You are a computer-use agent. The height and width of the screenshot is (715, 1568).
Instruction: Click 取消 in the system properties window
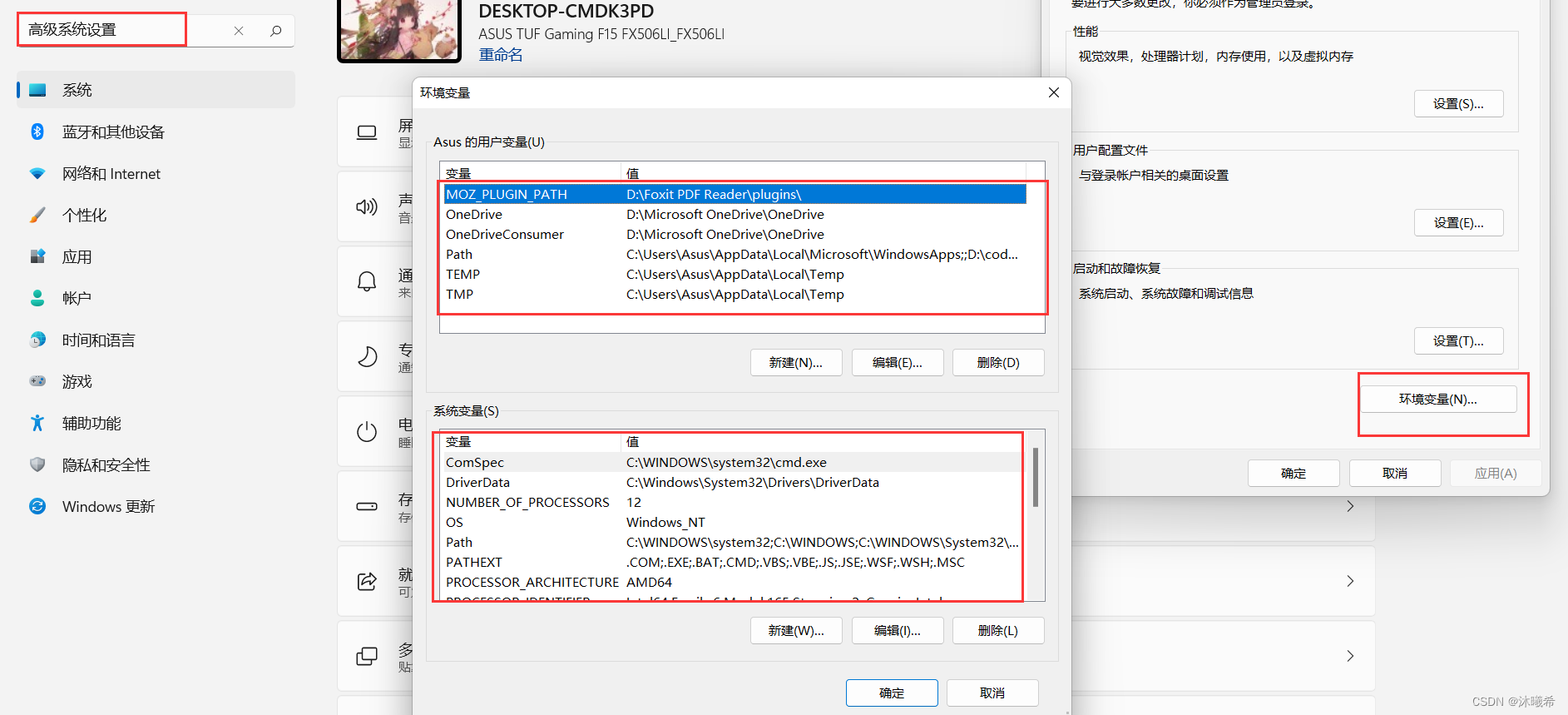(x=1395, y=474)
